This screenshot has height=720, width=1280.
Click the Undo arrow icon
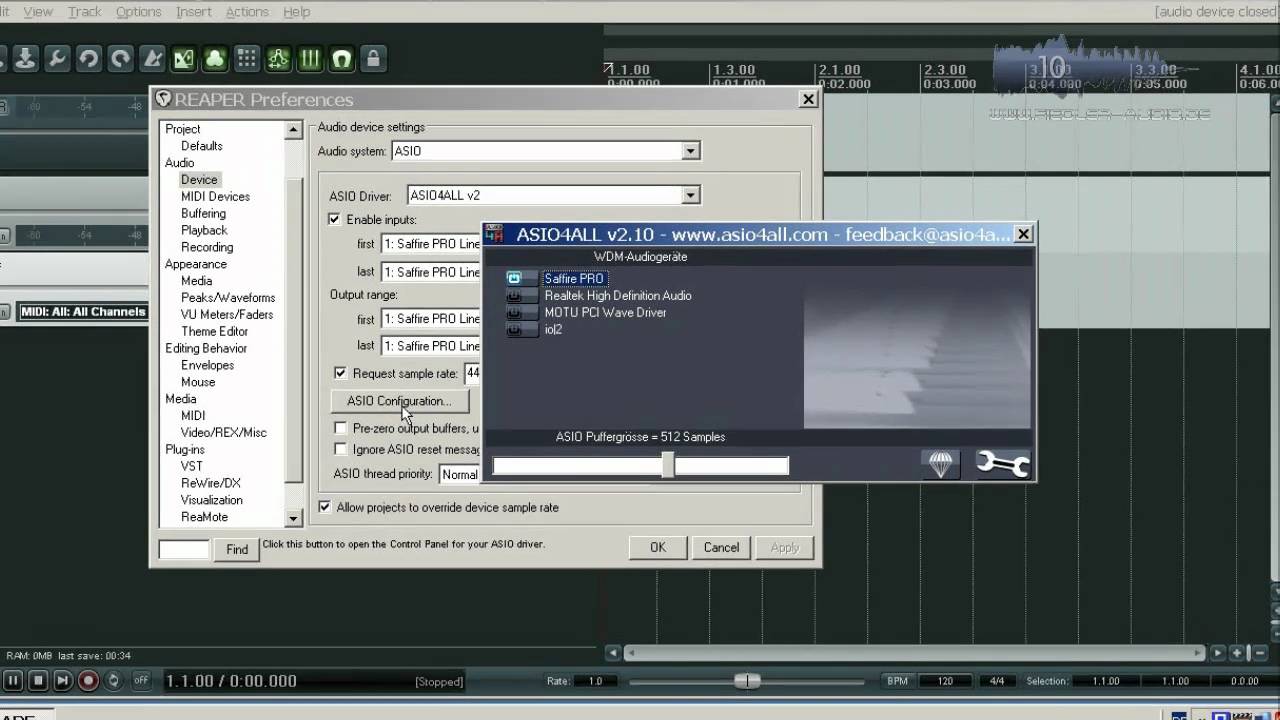click(x=89, y=59)
